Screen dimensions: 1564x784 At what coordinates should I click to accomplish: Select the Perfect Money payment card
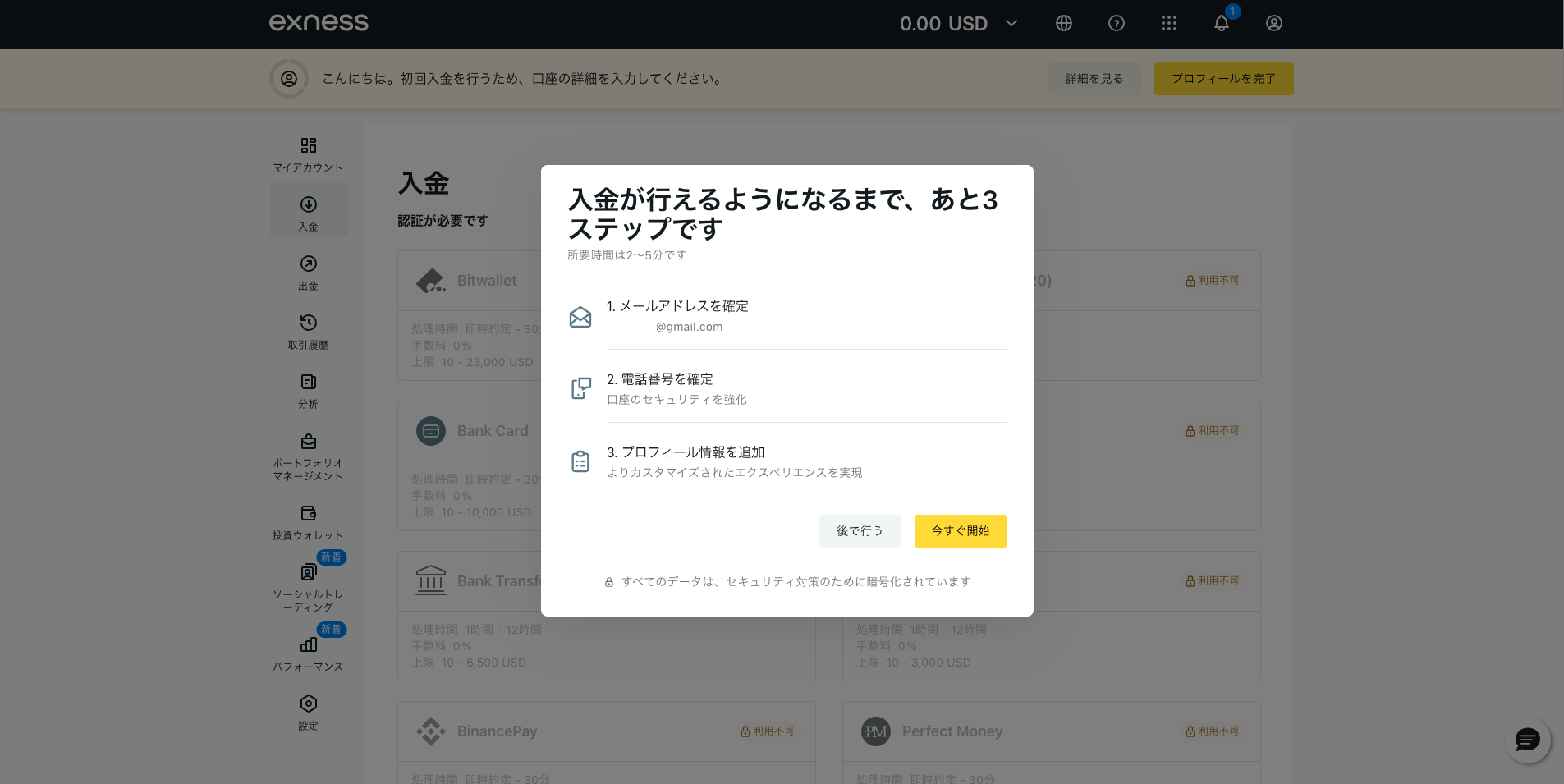(1051, 731)
